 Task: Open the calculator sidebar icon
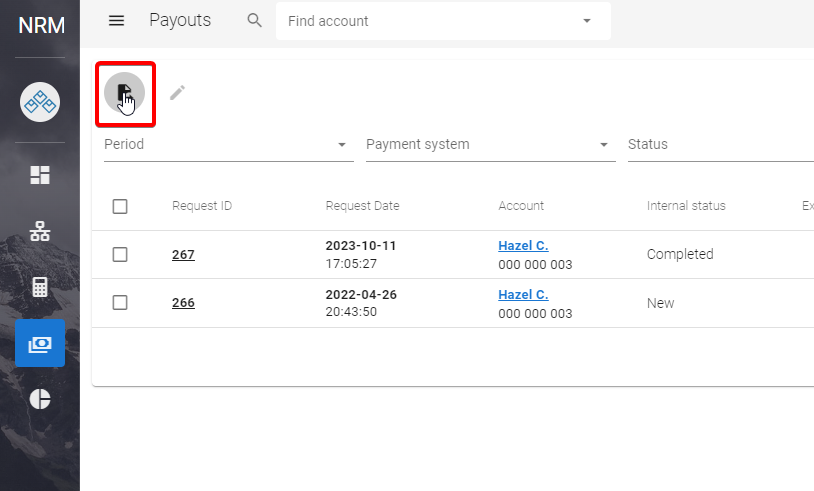pos(40,288)
